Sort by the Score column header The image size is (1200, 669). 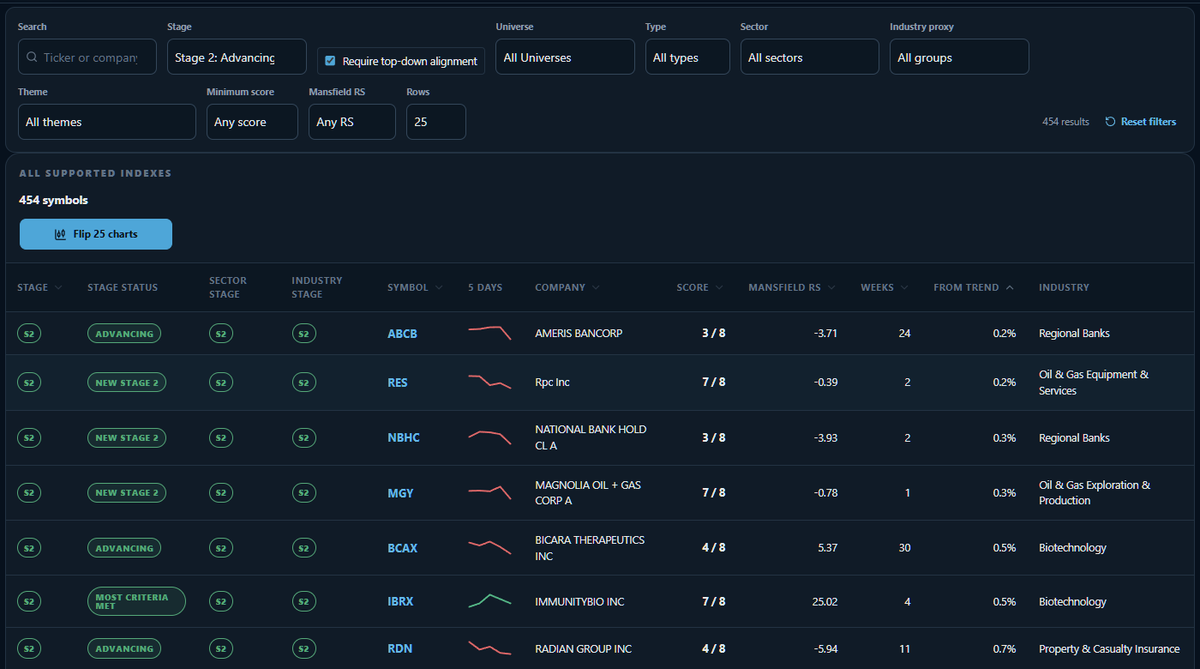699,287
